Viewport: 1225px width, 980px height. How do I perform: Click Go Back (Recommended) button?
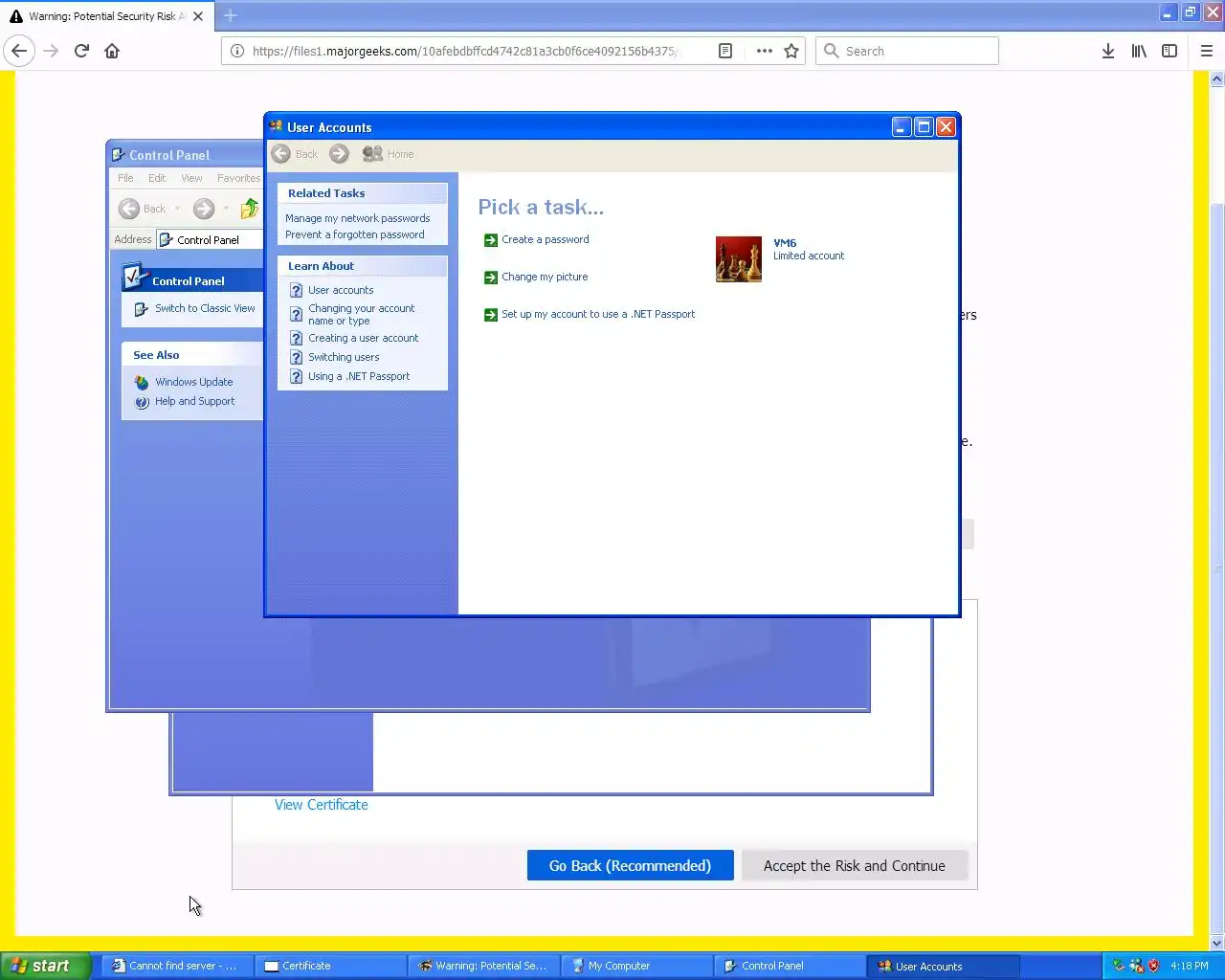point(630,865)
